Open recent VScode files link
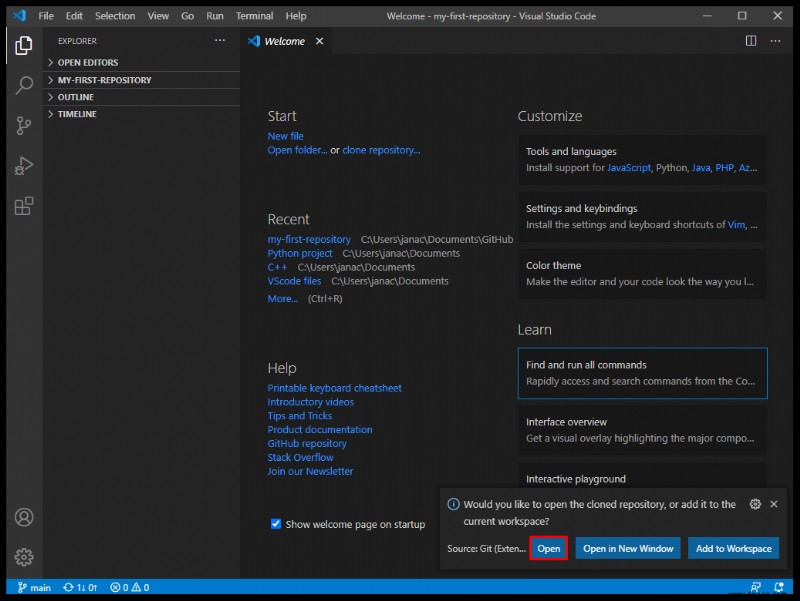 tap(294, 281)
